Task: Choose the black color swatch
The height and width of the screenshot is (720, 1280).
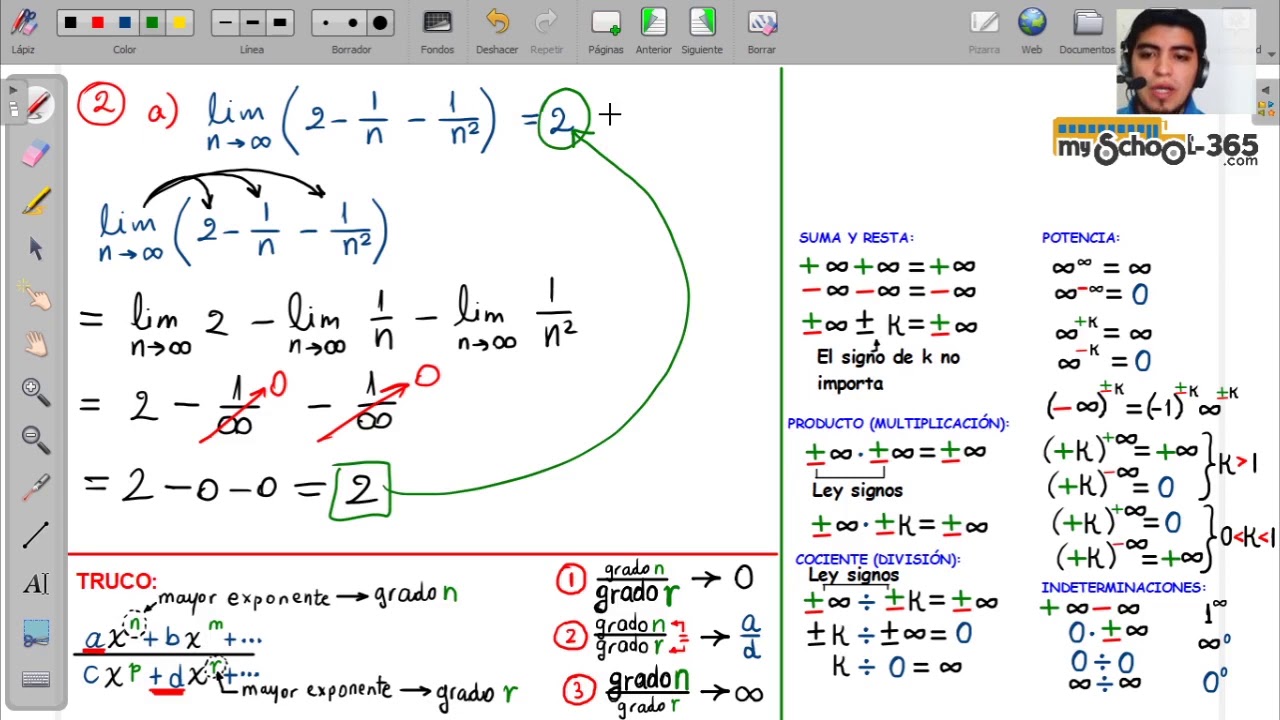Action: 70,22
